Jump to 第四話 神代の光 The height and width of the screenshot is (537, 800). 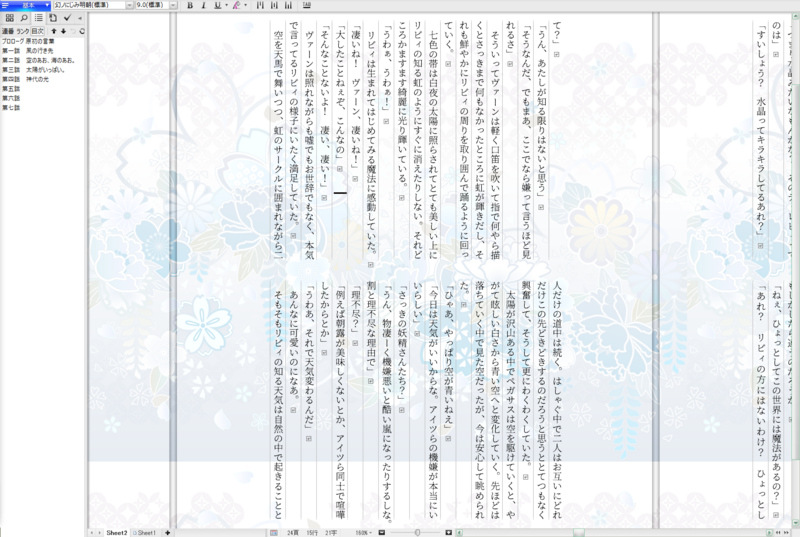tap(26, 79)
